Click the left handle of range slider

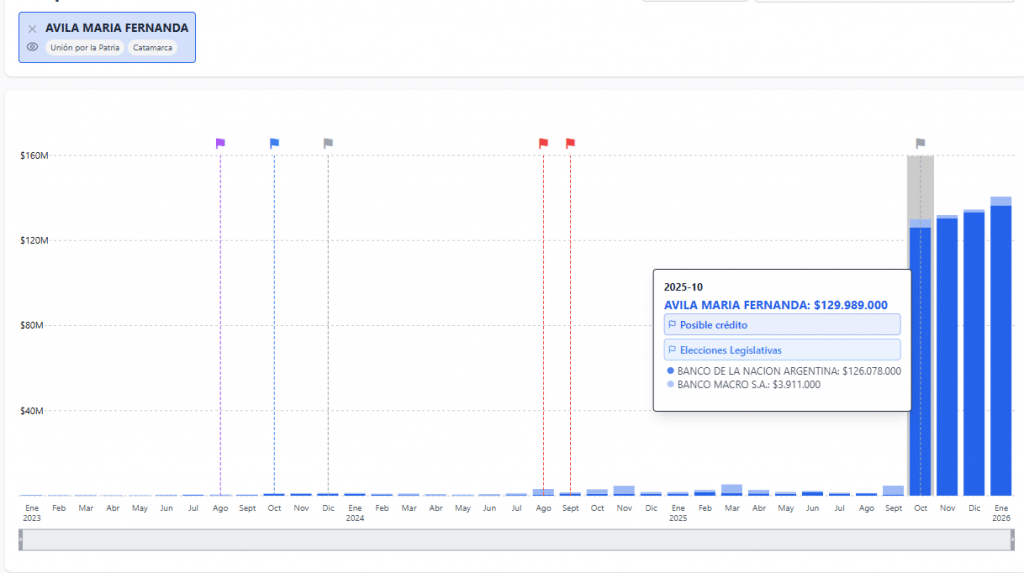[21, 540]
